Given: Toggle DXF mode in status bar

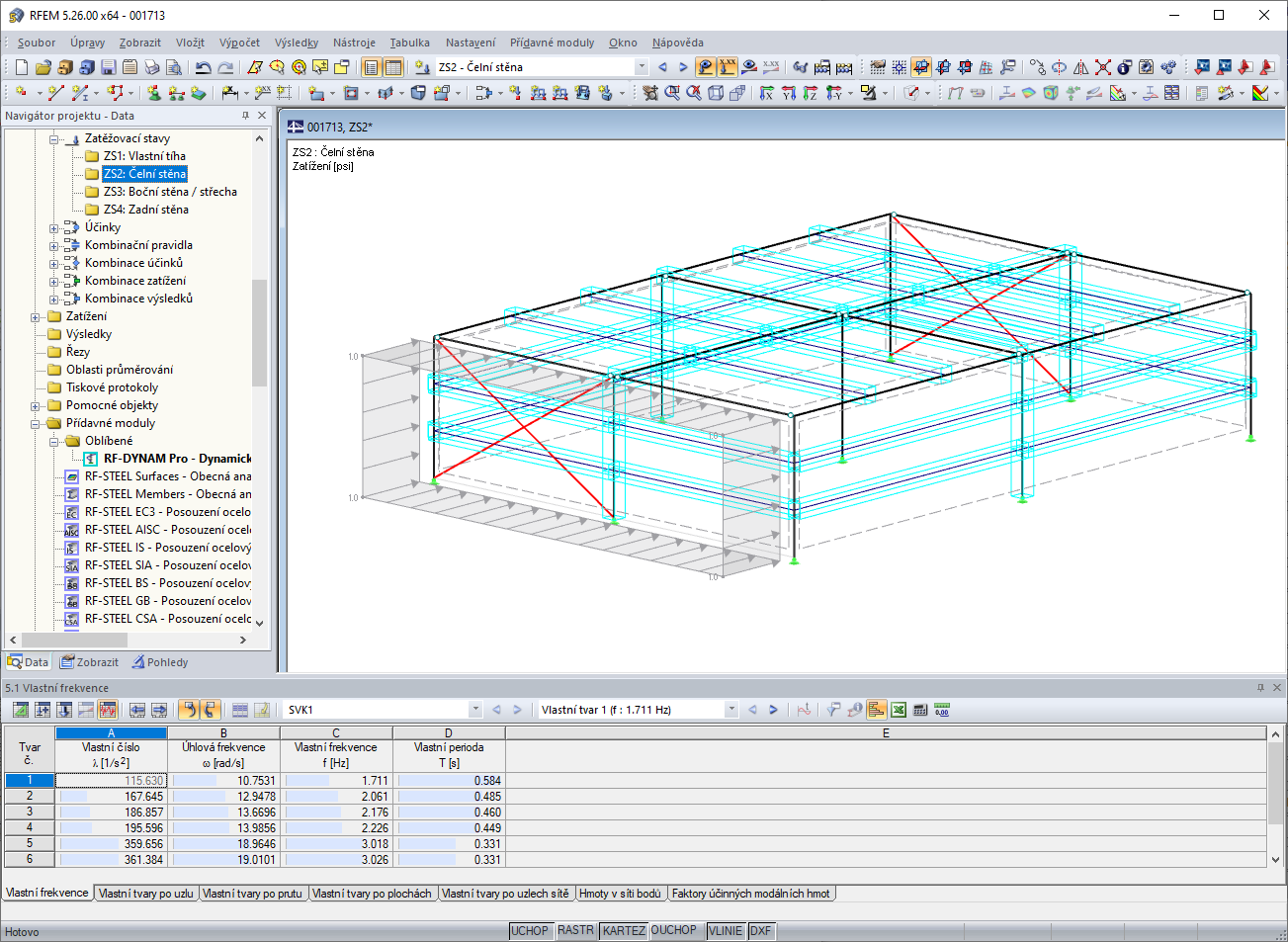Looking at the screenshot, I should point(760,930).
